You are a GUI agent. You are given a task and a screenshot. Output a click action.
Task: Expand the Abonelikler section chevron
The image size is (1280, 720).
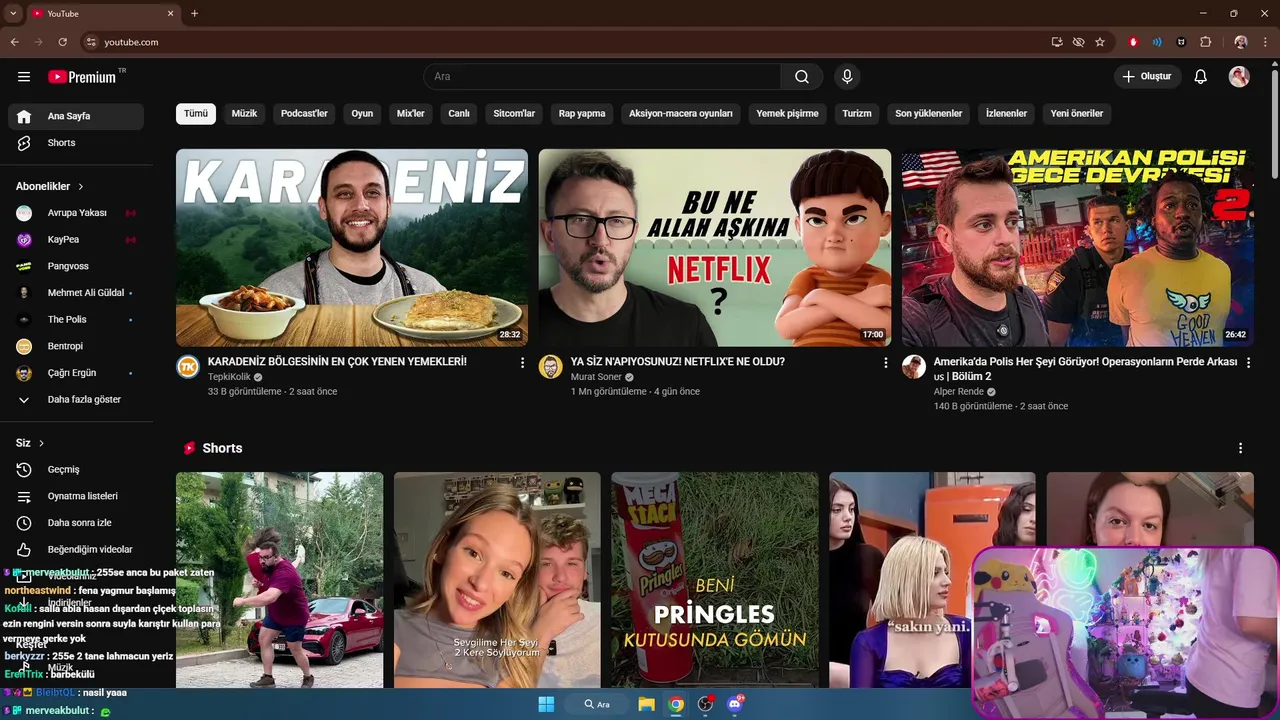pyautogui.click(x=81, y=186)
